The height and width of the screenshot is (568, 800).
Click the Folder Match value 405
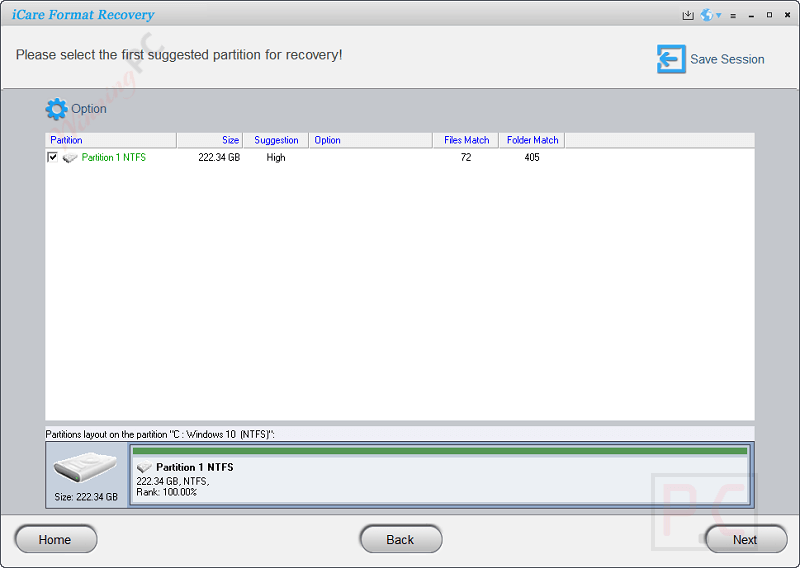(532, 157)
